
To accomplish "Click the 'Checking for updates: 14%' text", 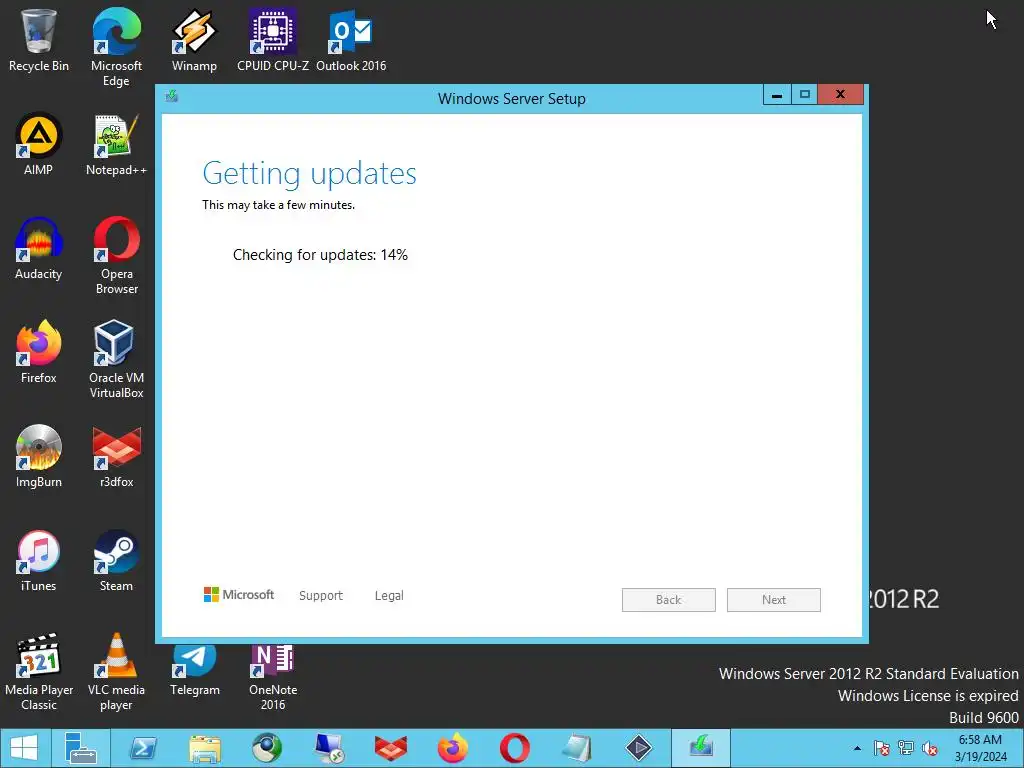I will coord(320,255).
